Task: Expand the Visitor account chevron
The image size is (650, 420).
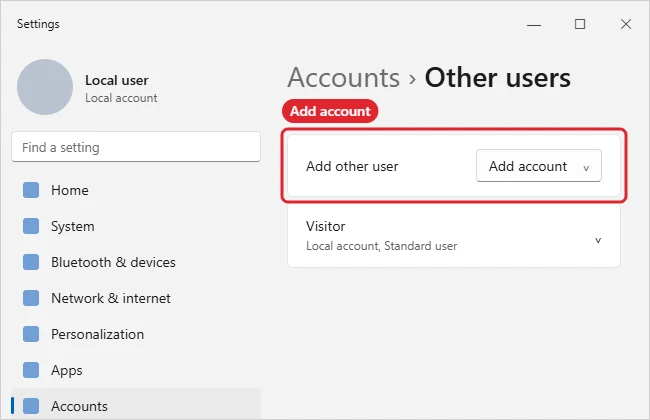Action: tap(598, 240)
